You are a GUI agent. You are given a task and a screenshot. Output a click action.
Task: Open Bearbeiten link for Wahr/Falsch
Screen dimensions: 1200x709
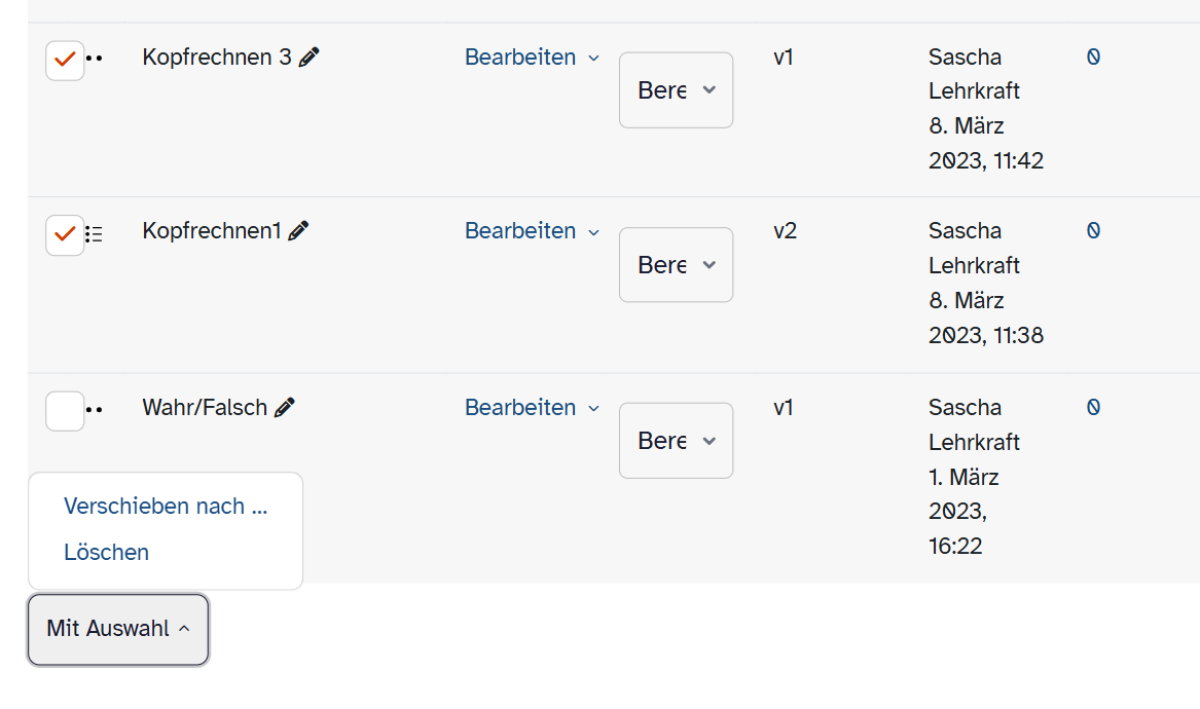(x=532, y=407)
